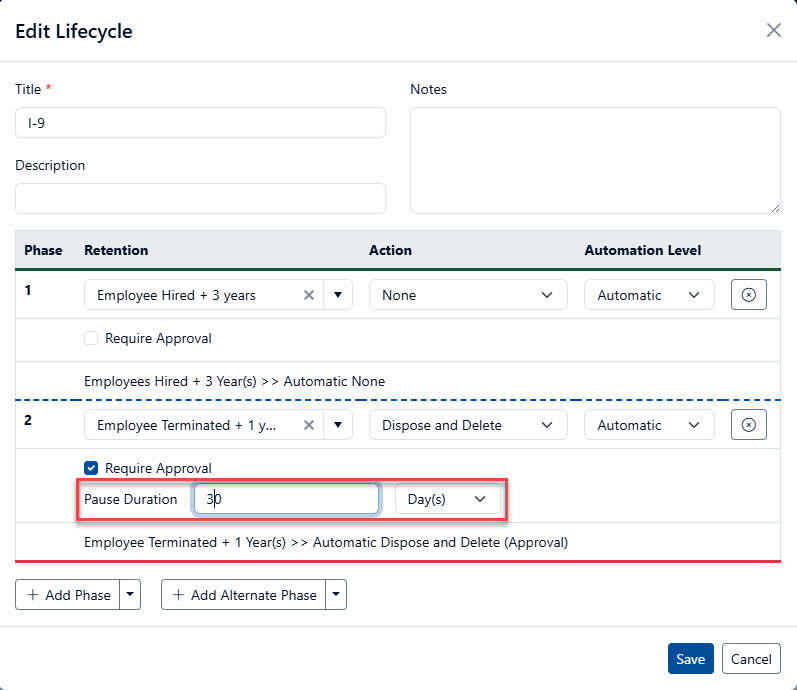Click the Add Phase button
This screenshot has width=797, height=690.
click(68, 595)
